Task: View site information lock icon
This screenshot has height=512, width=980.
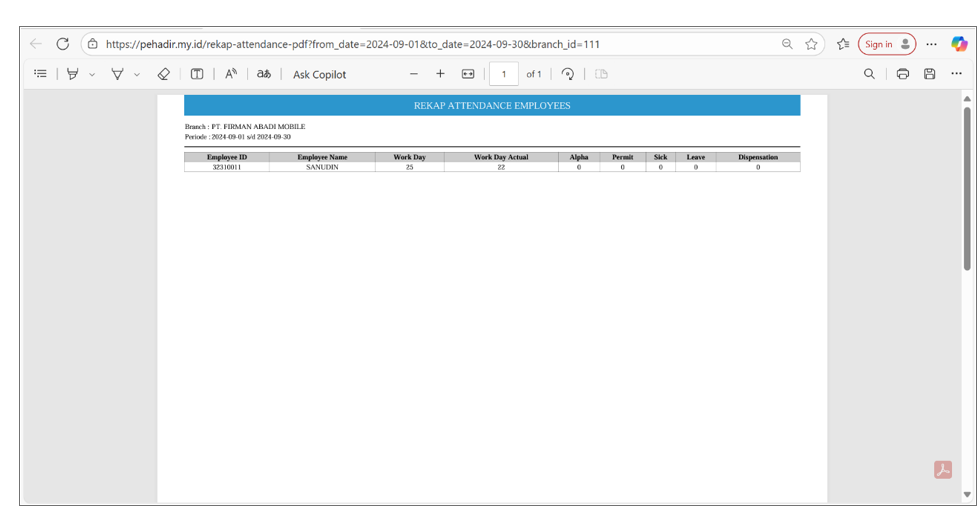Action: click(x=92, y=44)
